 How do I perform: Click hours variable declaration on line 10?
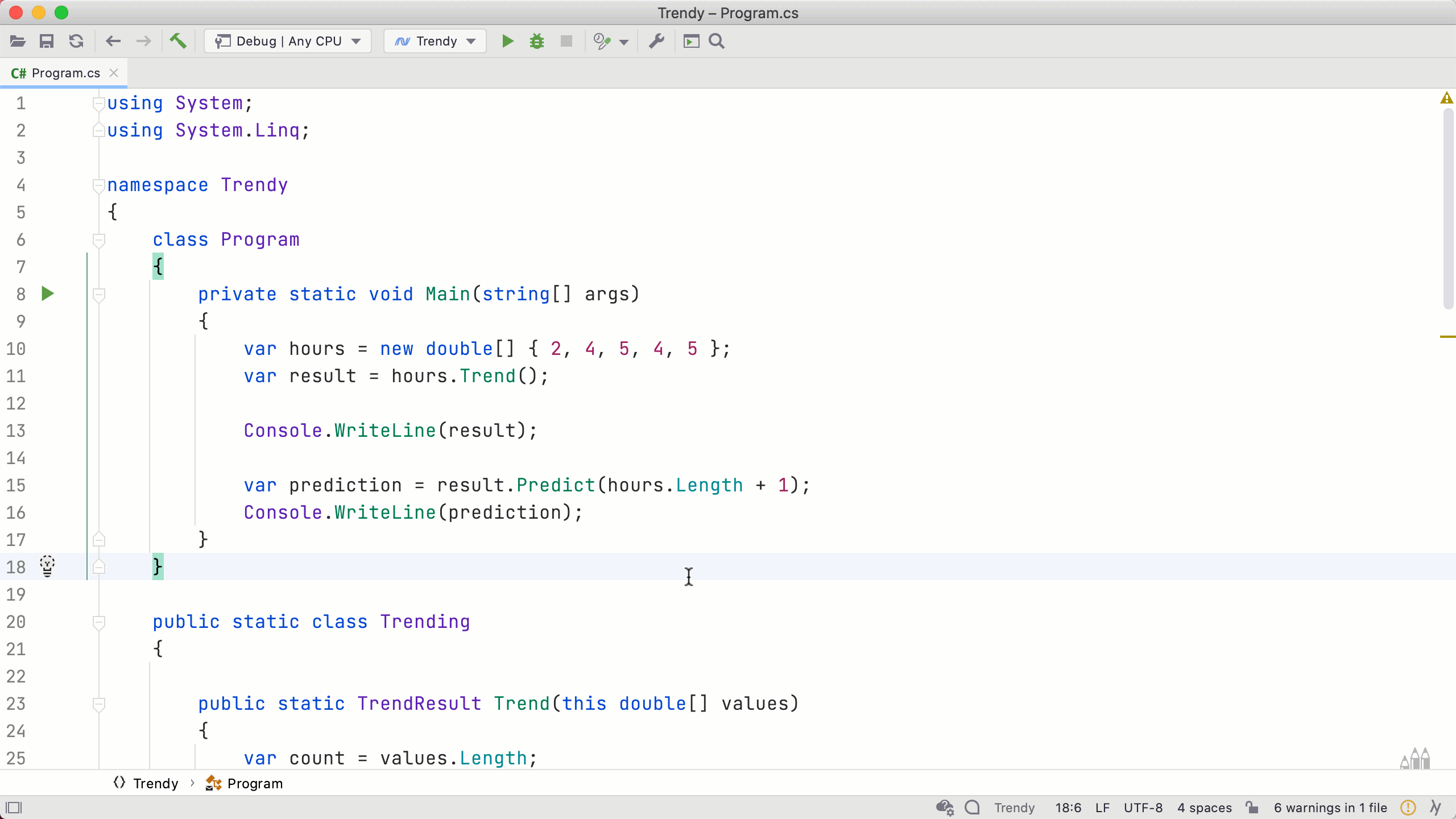pos(317,349)
